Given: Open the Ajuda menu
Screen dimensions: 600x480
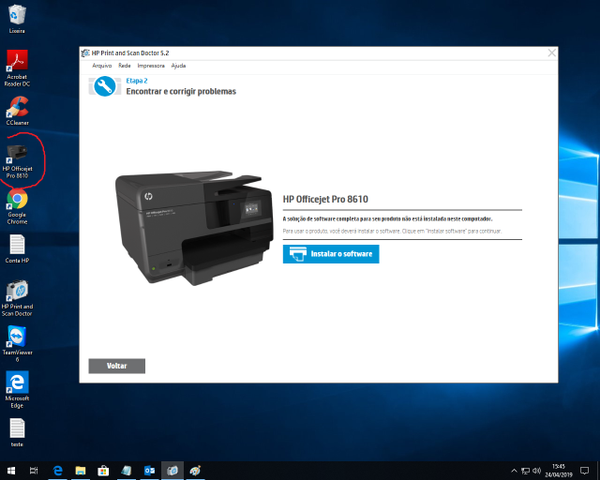Looking at the screenshot, I should click(178, 66).
